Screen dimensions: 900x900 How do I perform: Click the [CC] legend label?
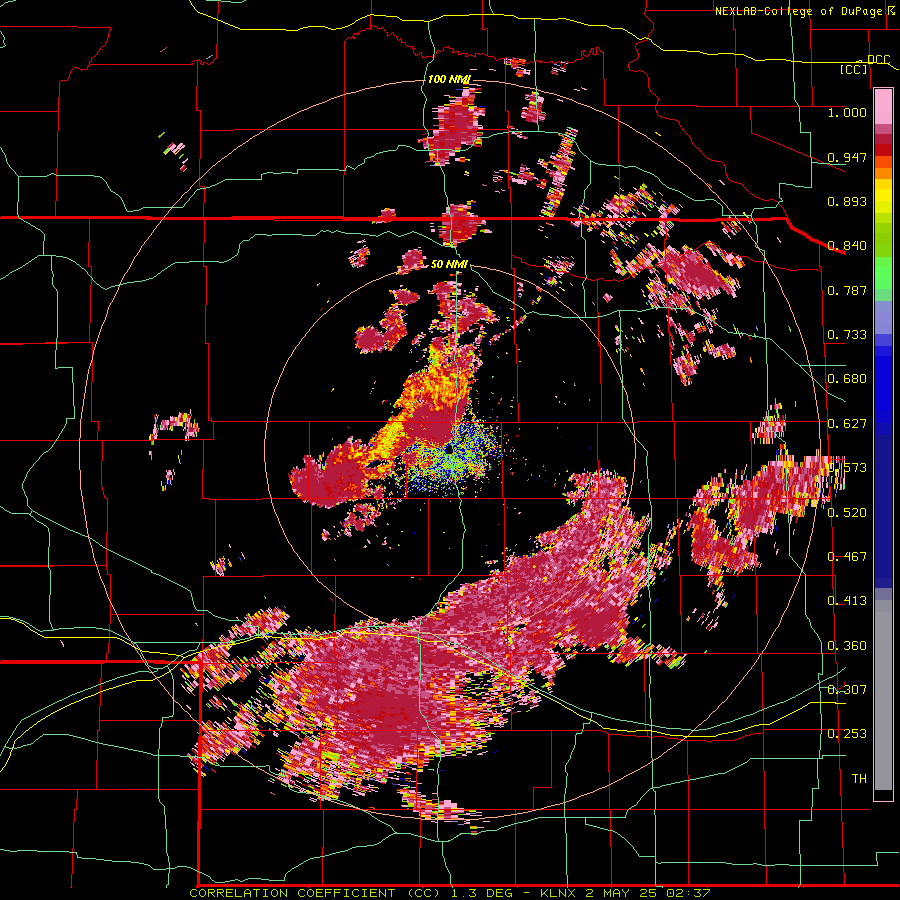click(854, 69)
